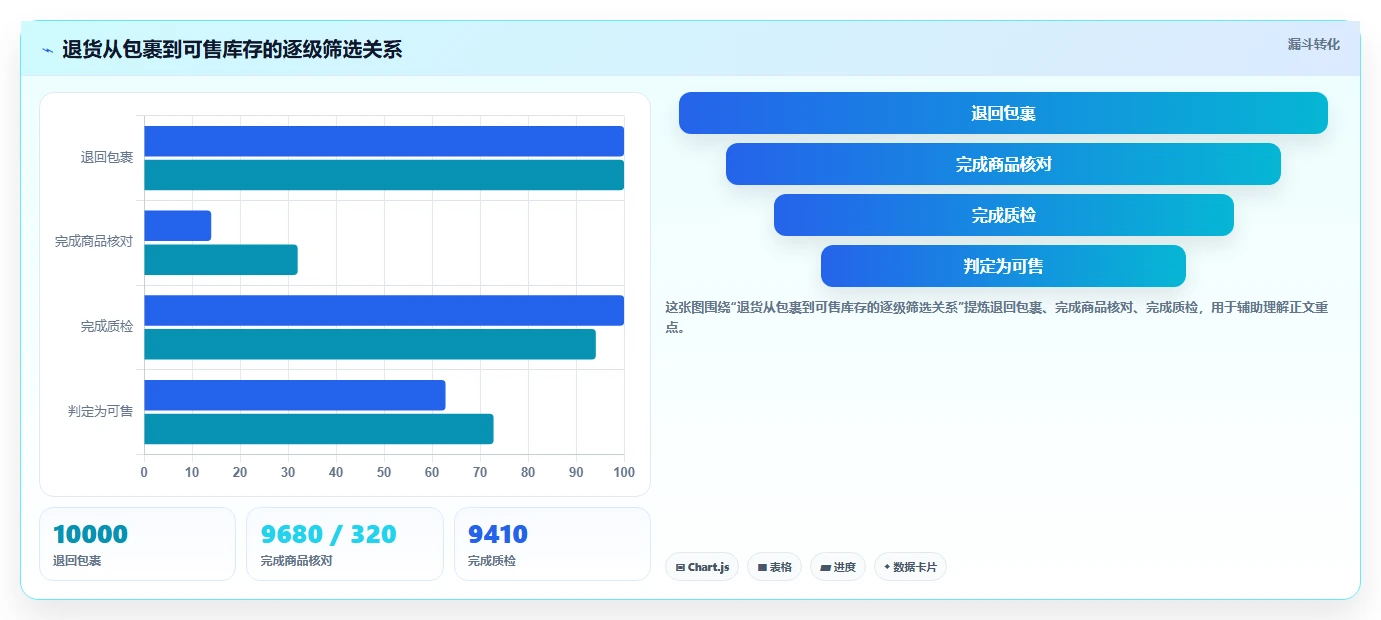Open the 9680 / 320 data card

pyautogui.click(x=344, y=544)
